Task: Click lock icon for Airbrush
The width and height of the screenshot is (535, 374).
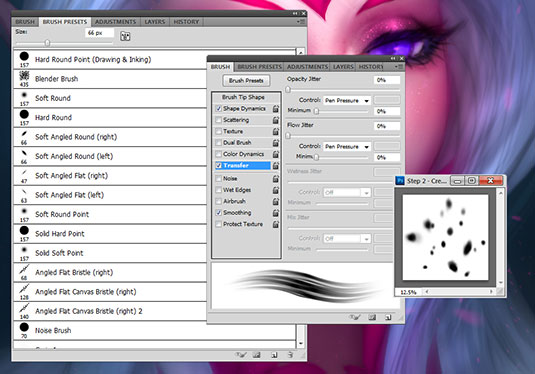Action: pos(276,201)
